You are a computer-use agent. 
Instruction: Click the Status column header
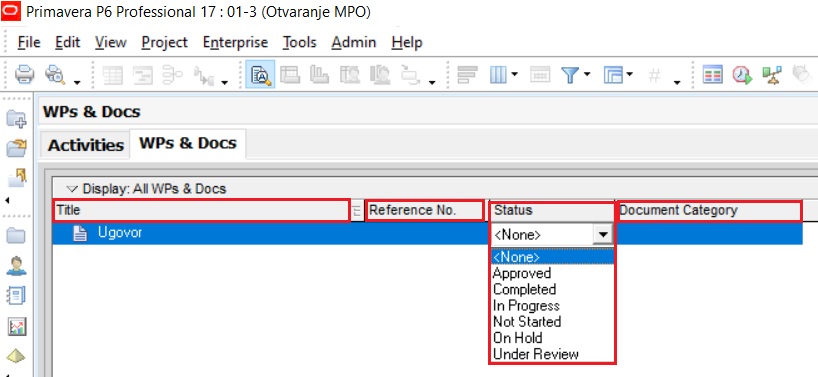(552, 211)
